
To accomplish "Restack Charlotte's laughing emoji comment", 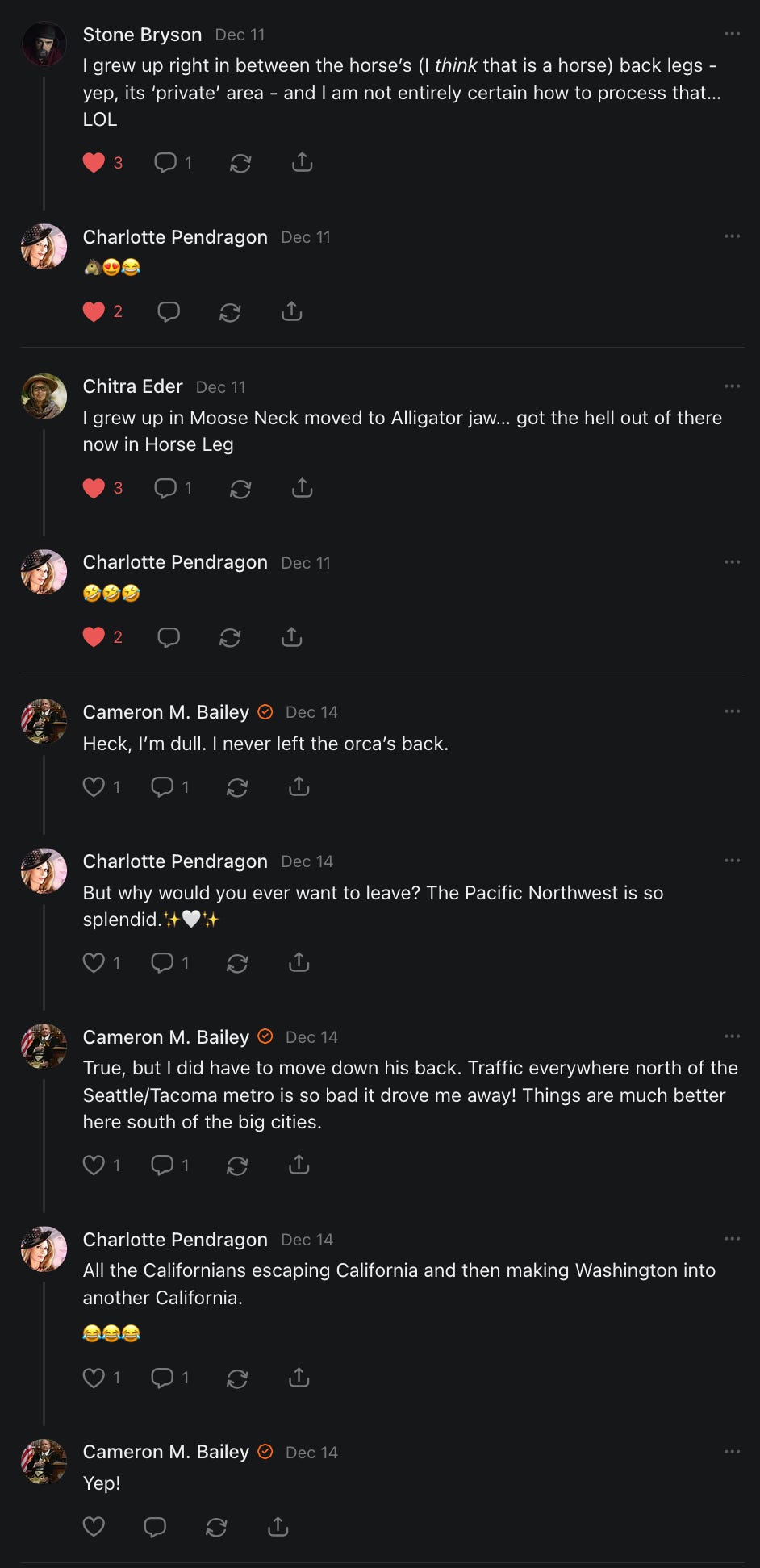I will tap(230, 638).
